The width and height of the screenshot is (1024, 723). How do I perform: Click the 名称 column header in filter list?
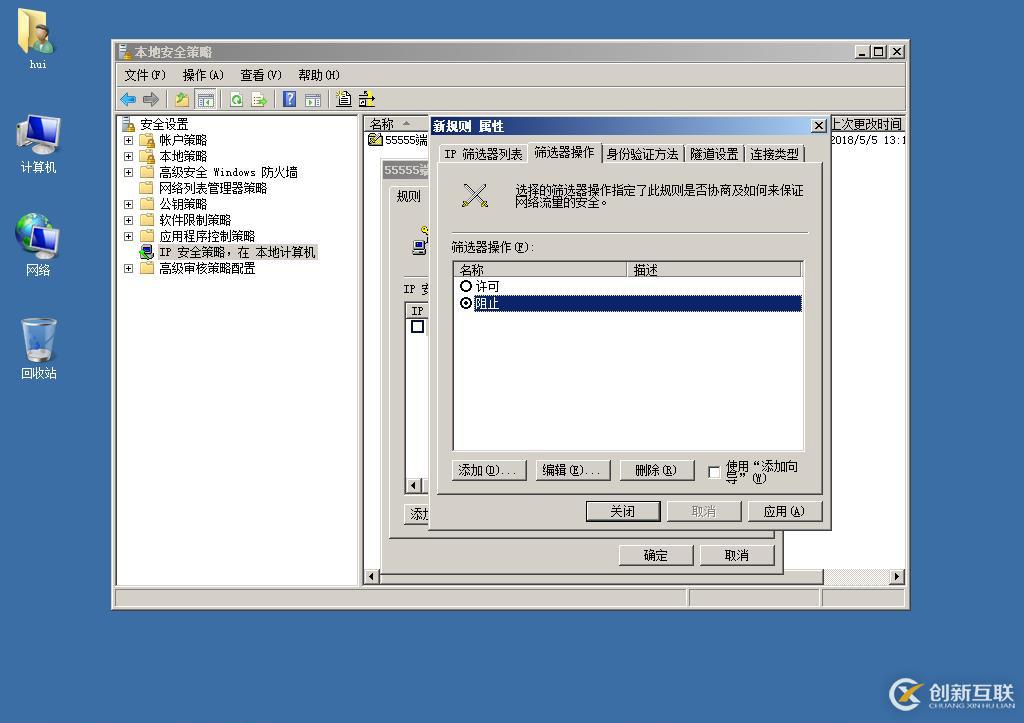pos(540,270)
